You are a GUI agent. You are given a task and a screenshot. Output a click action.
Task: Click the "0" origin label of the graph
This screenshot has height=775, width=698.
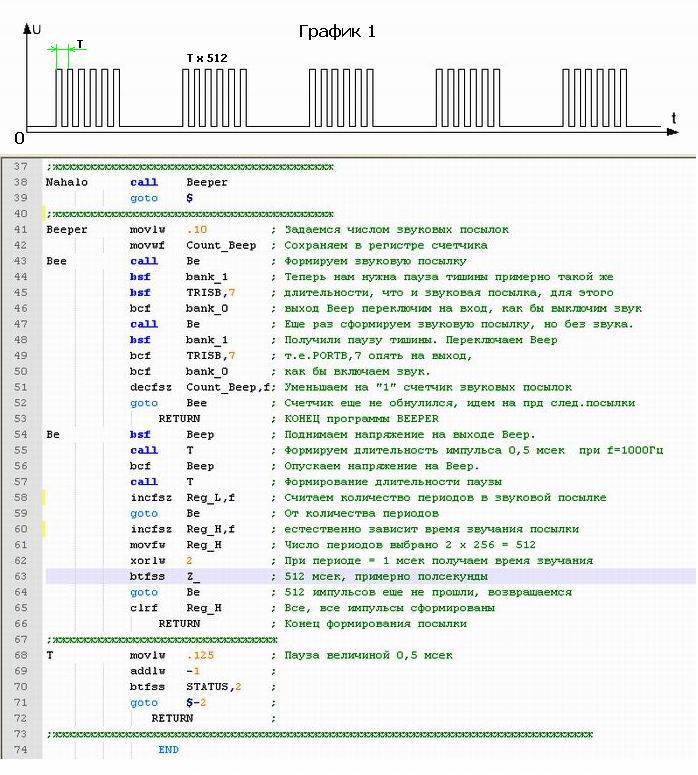coord(19,138)
